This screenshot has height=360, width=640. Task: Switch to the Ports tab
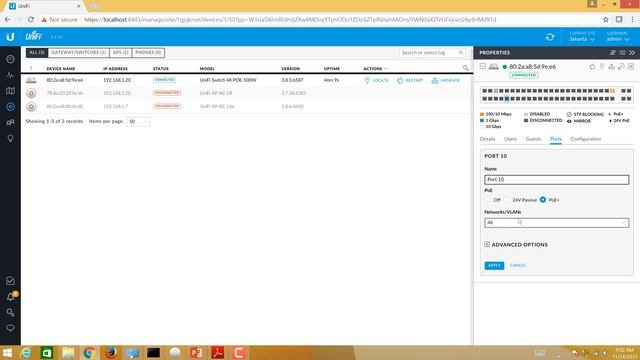point(556,139)
